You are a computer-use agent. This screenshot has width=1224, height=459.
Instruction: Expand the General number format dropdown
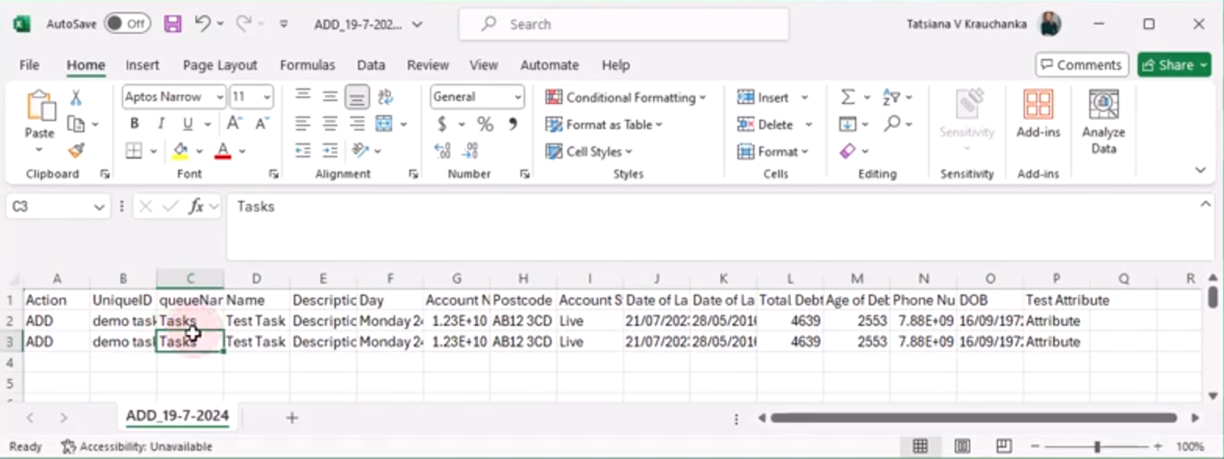(x=517, y=97)
